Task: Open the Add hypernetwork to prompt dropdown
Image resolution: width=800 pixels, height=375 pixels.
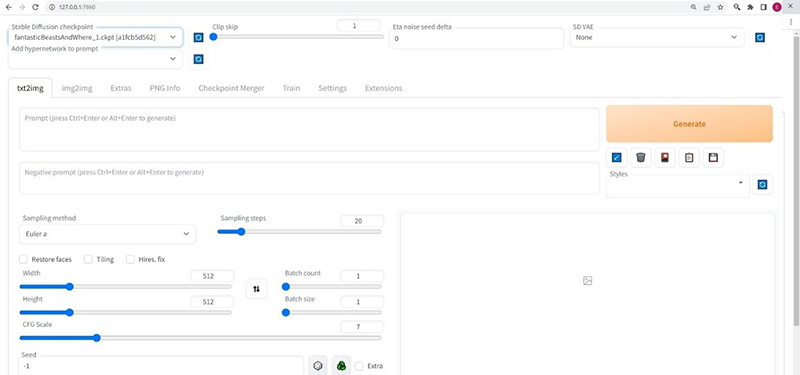Action: pyautogui.click(x=95, y=59)
